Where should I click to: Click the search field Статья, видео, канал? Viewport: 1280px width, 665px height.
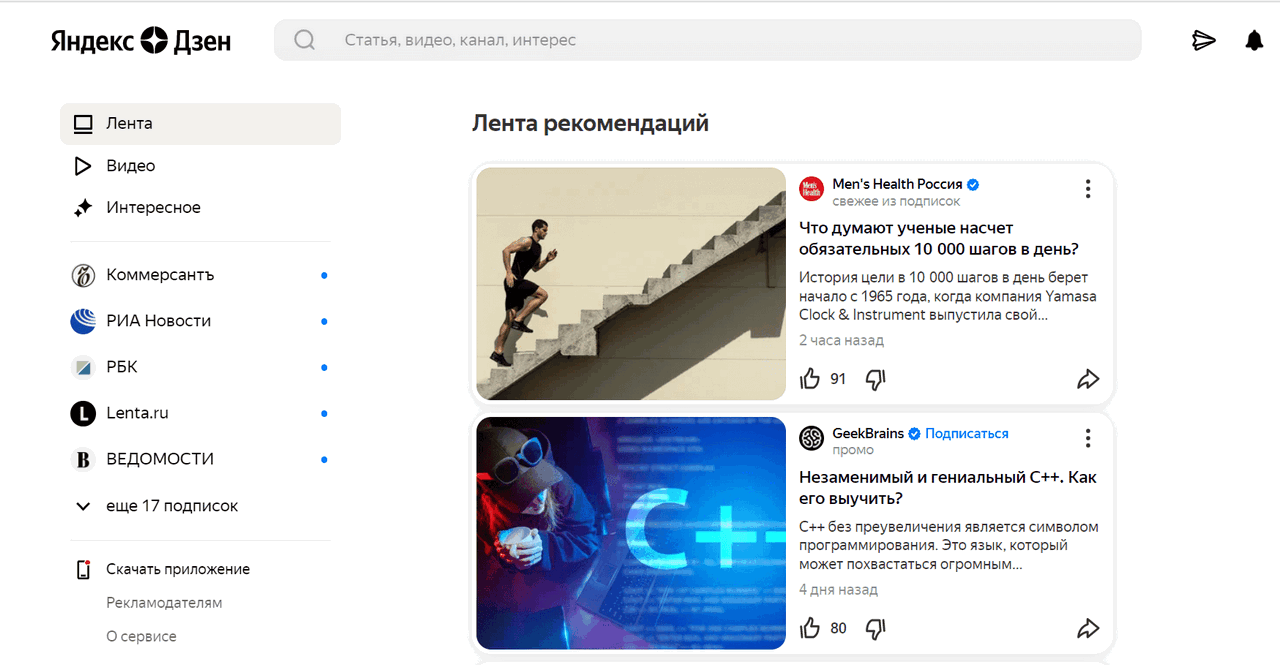coord(708,40)
